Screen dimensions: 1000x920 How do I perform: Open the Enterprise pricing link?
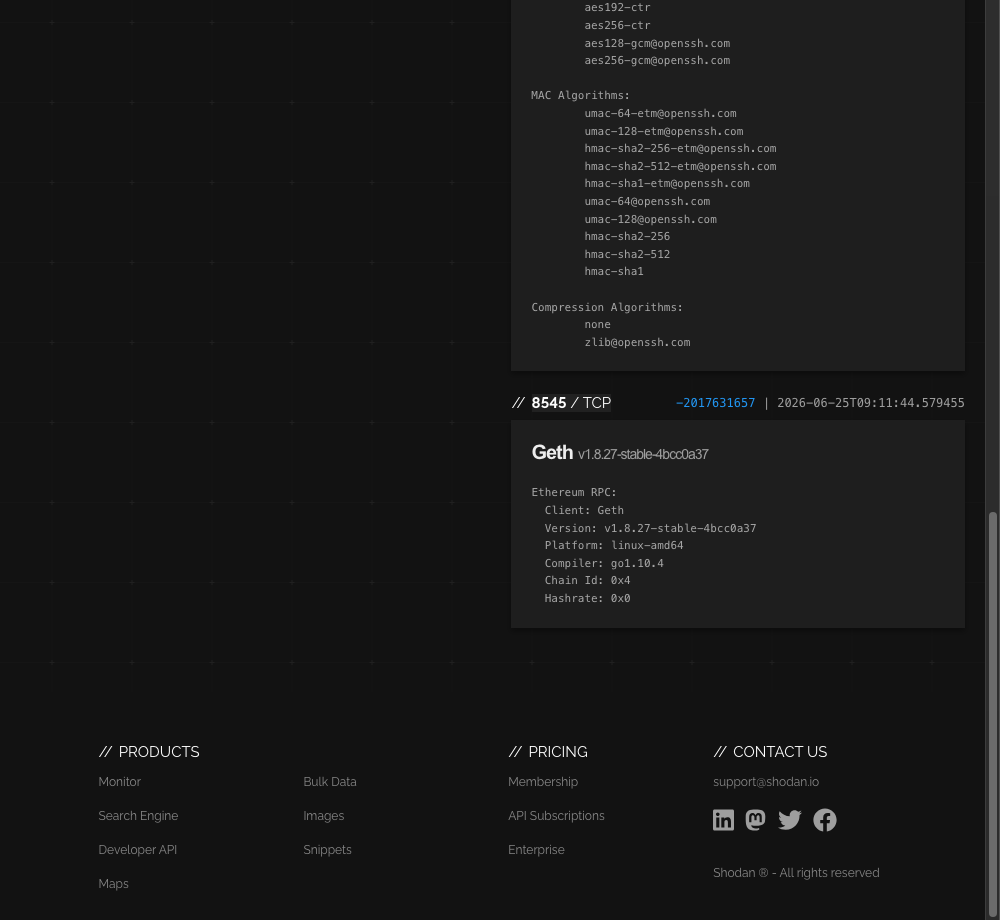tap(536, 850)
